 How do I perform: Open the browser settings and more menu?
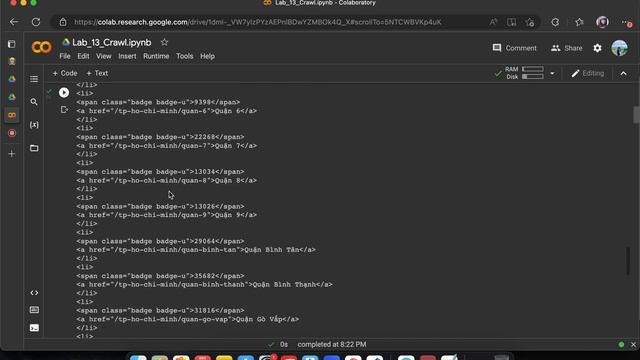[626, 22]
